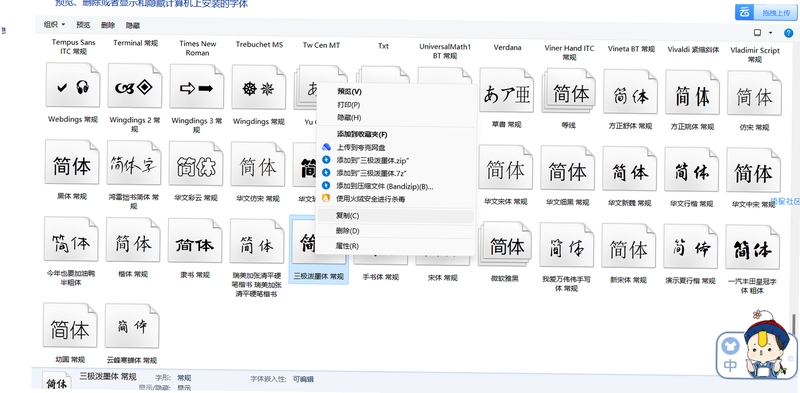
Task: Select the 方正姚体 常规 font icon
Action: point(692,93)
